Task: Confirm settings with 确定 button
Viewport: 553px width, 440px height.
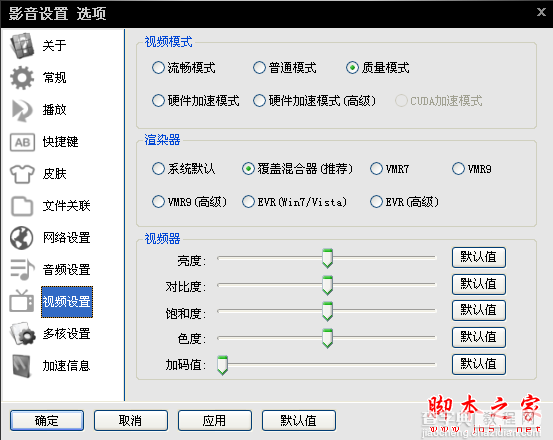Action: (x=47, y=420)
